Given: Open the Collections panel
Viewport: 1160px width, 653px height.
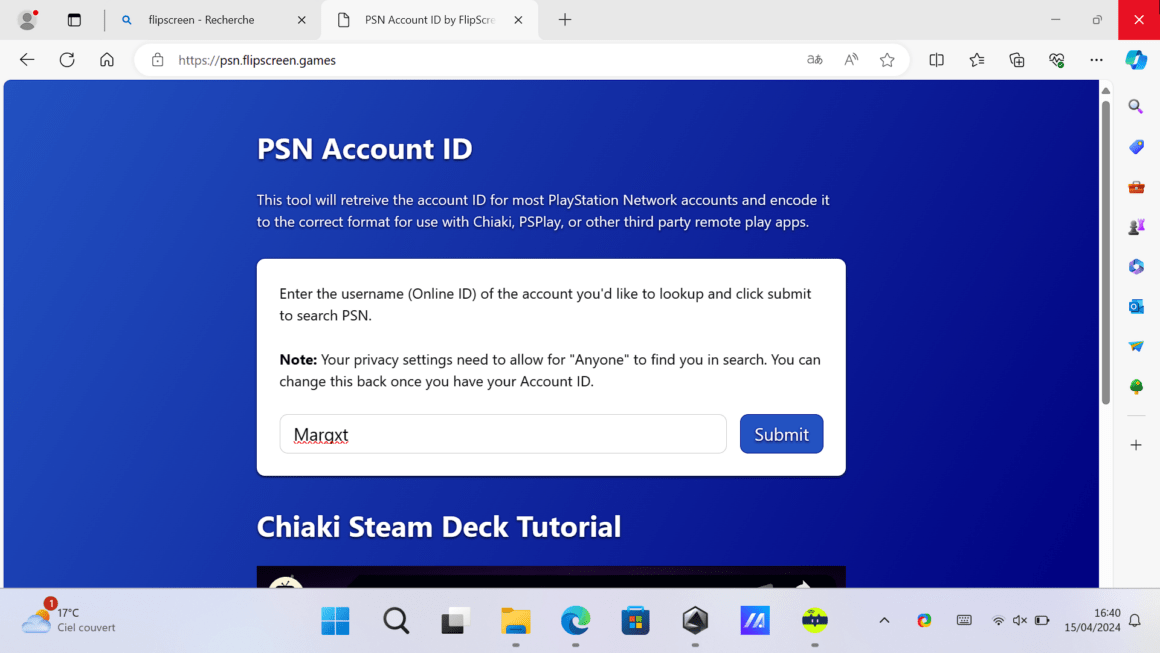Looking at the screenshot, I should coord(1016,60).
